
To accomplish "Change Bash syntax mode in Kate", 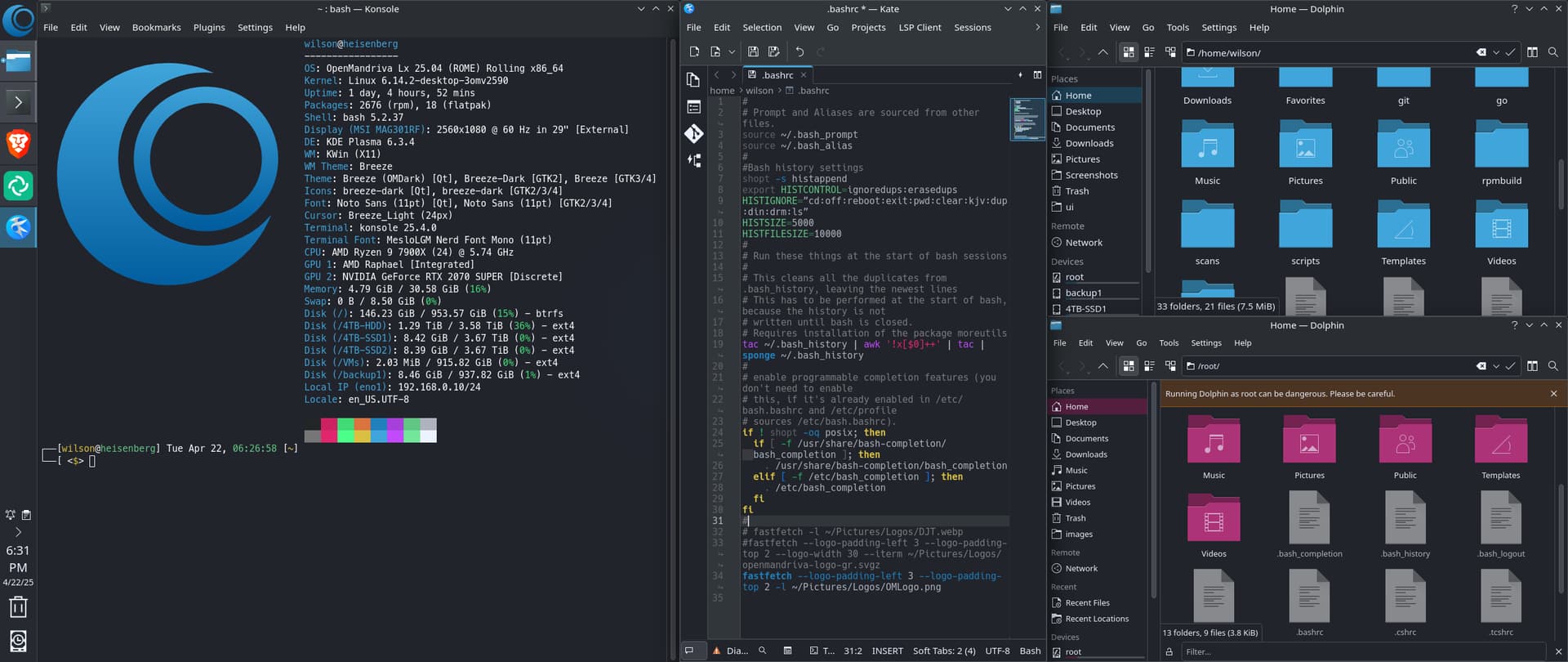I will click(x=1030, y=651).
